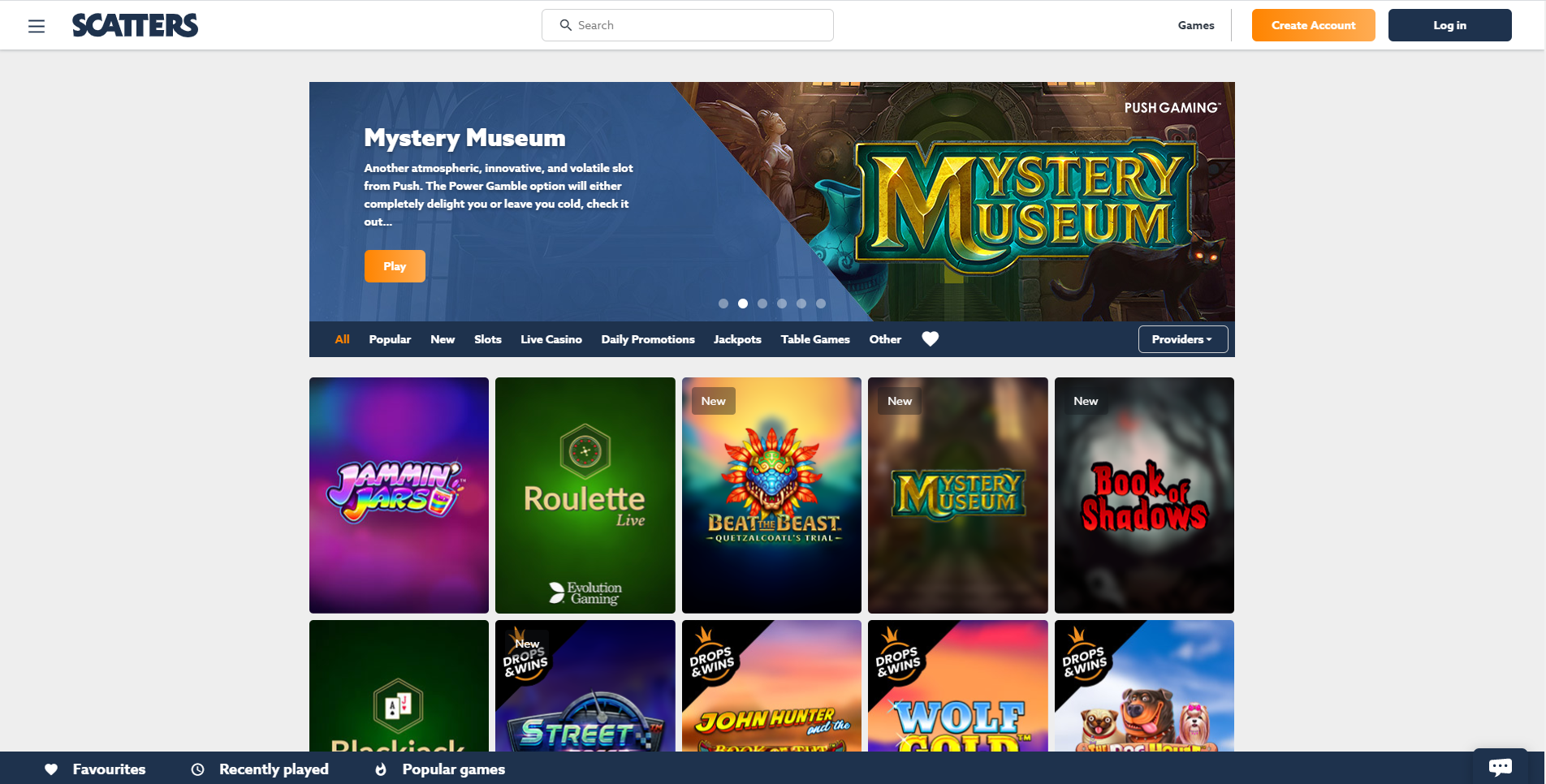Click the Favourites heart icon in bottom bar
Viewport: 1546px width, 784px height.
click(x=51, y=769)
